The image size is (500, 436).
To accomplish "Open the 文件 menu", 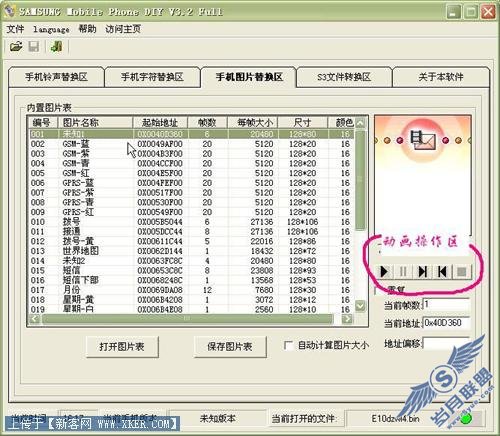I will tap(15, 29).
